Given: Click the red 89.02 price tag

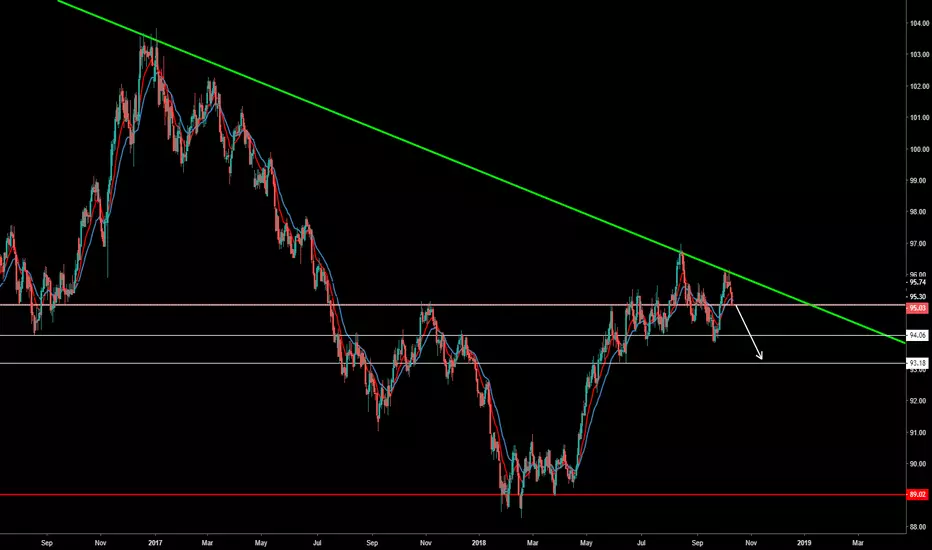Looking at the screenshot, I should click(917, 495).
